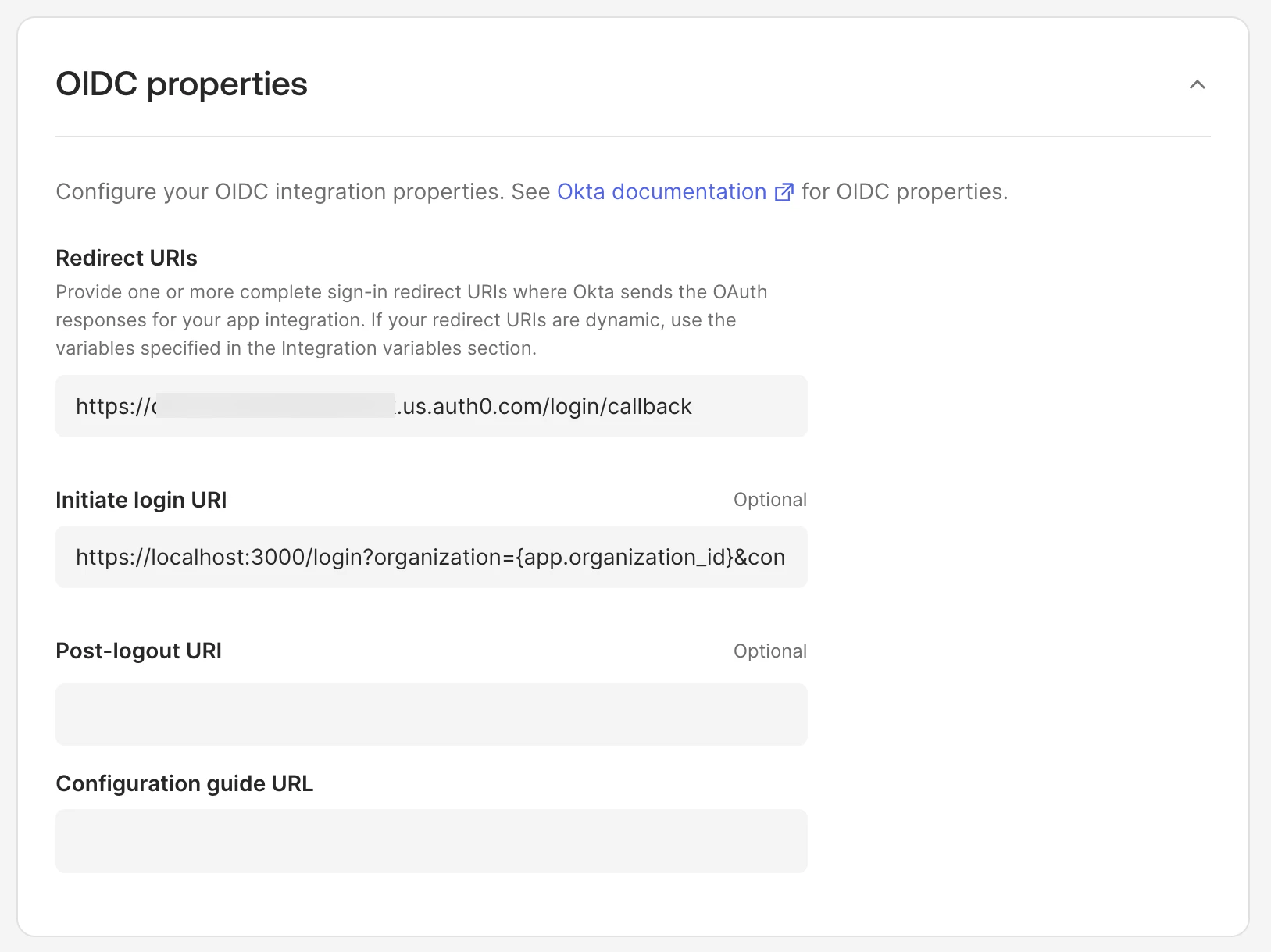Focus the Redirect URIs input field
This screenshot has height=952, width=1271.
tap(431, 406)
